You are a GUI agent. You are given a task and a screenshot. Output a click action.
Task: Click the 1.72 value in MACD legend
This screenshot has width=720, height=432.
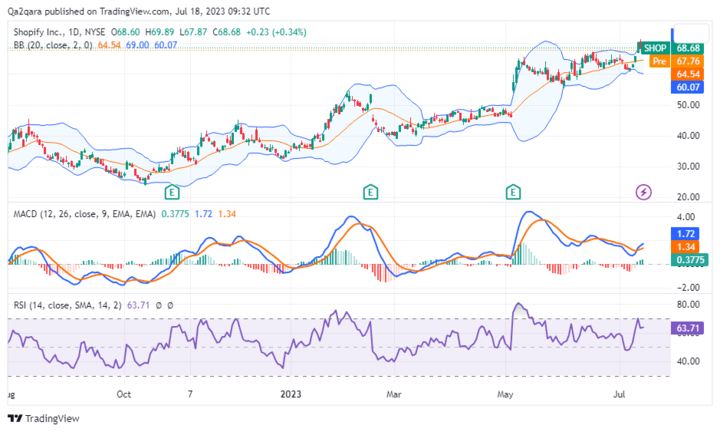(x=203, y=214)
